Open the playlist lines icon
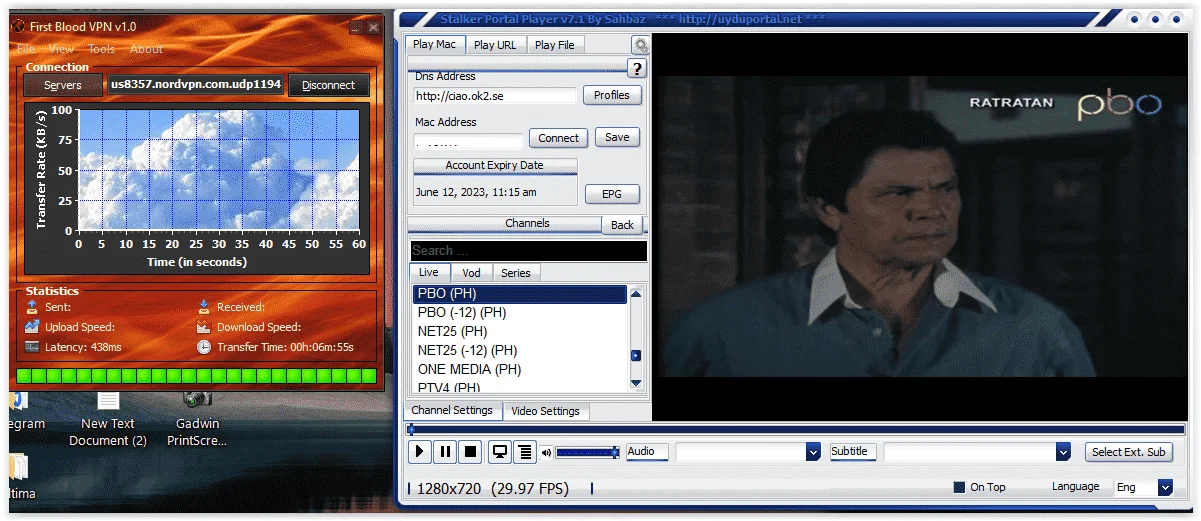 coord(525,452)
